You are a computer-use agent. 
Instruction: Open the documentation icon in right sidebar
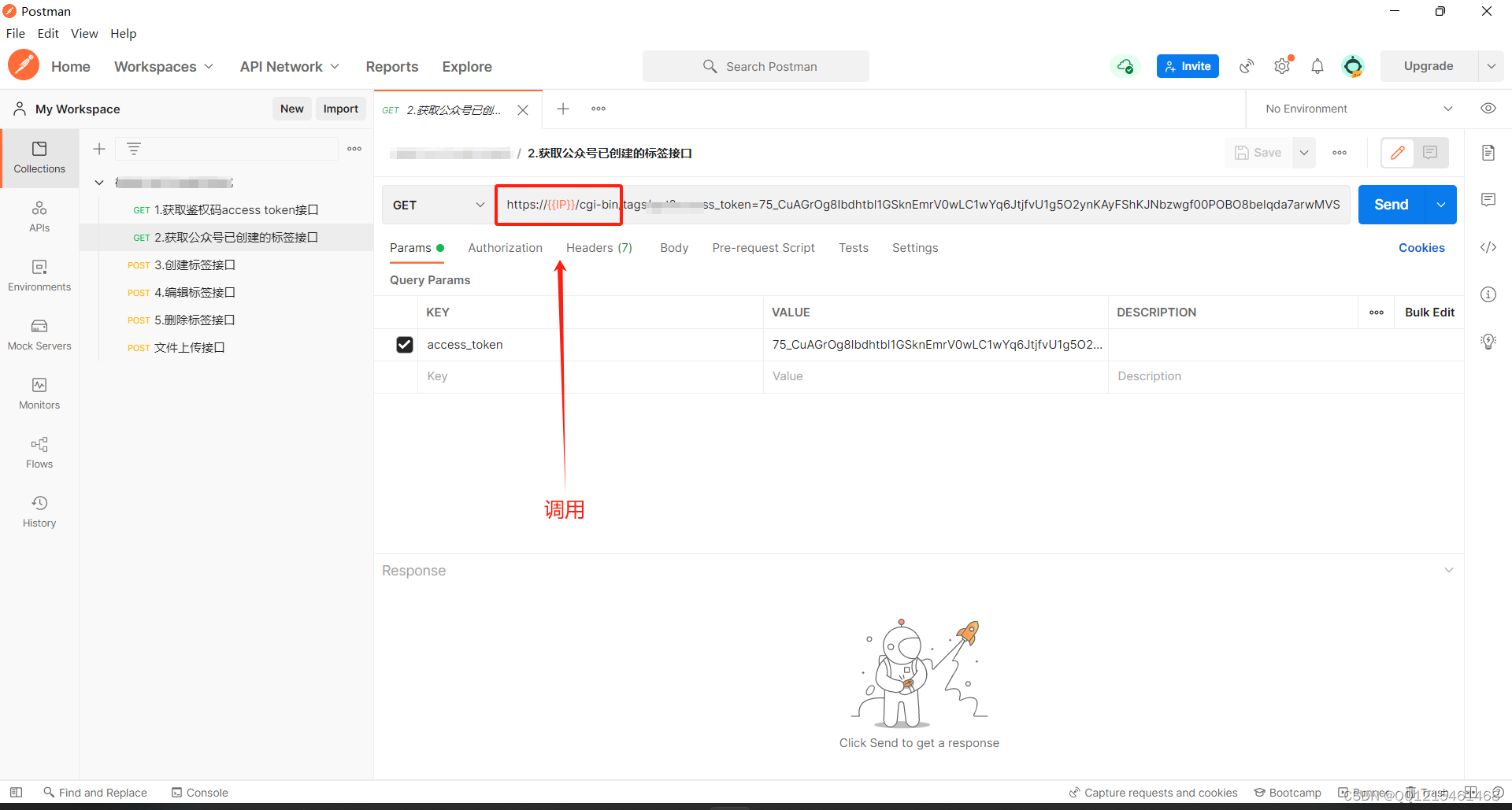(1488, 153)
